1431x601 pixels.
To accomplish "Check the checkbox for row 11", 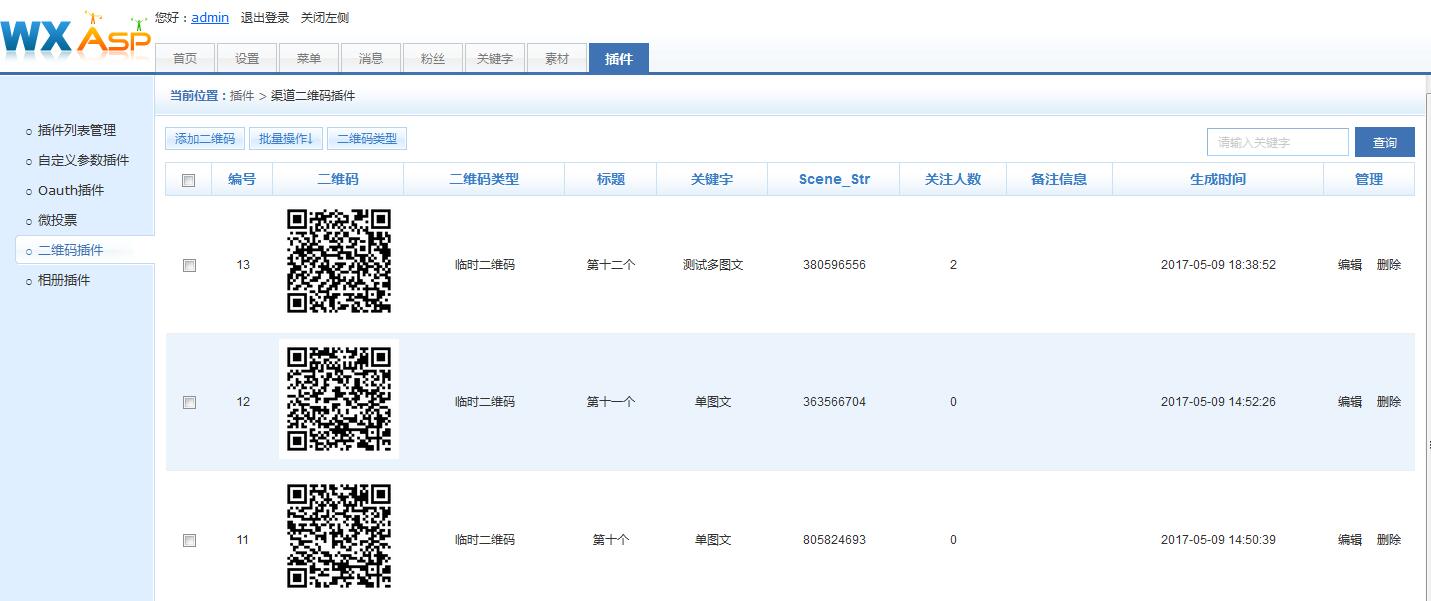I will point(189,541).
